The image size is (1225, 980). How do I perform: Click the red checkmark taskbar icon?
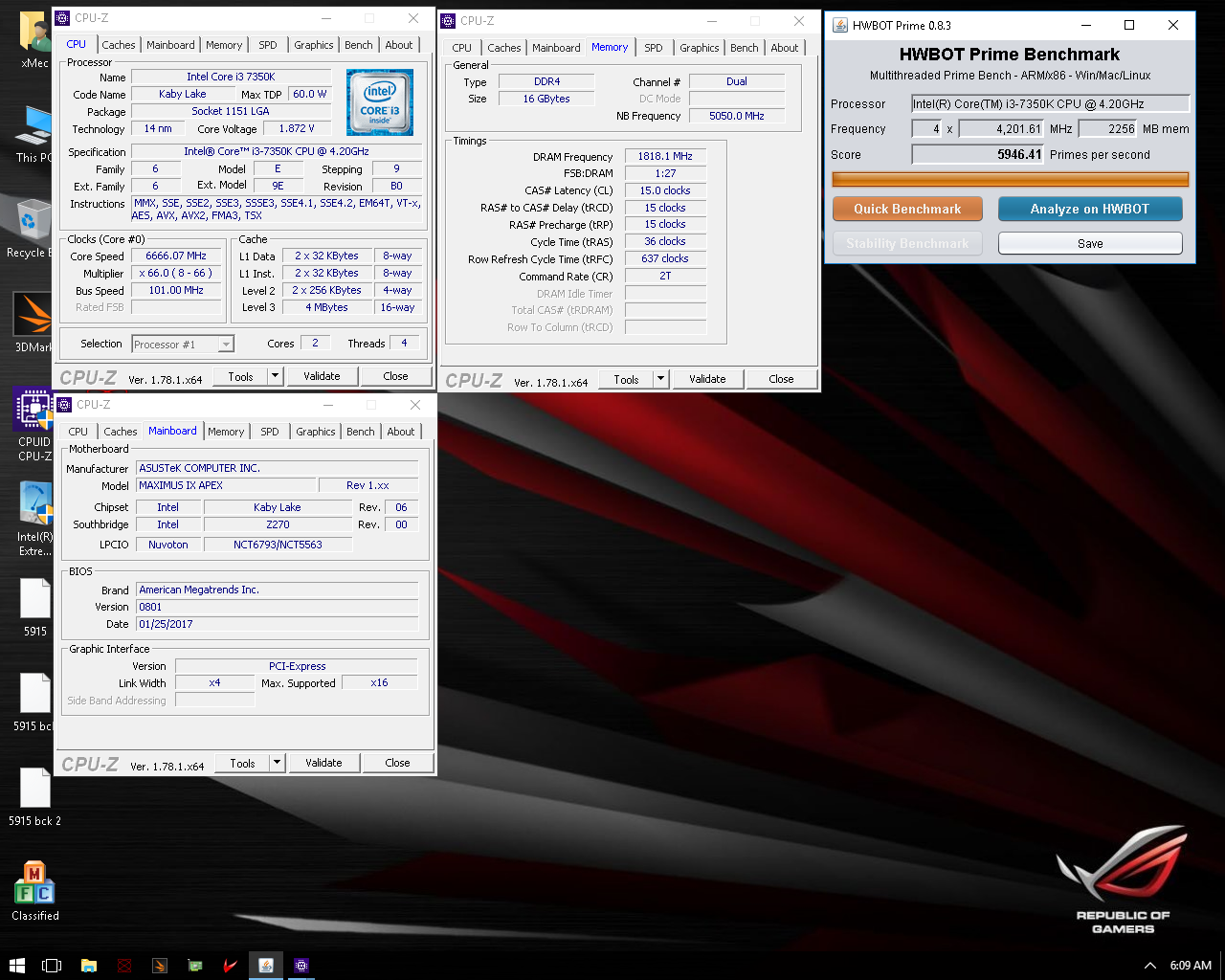point(230,965)
